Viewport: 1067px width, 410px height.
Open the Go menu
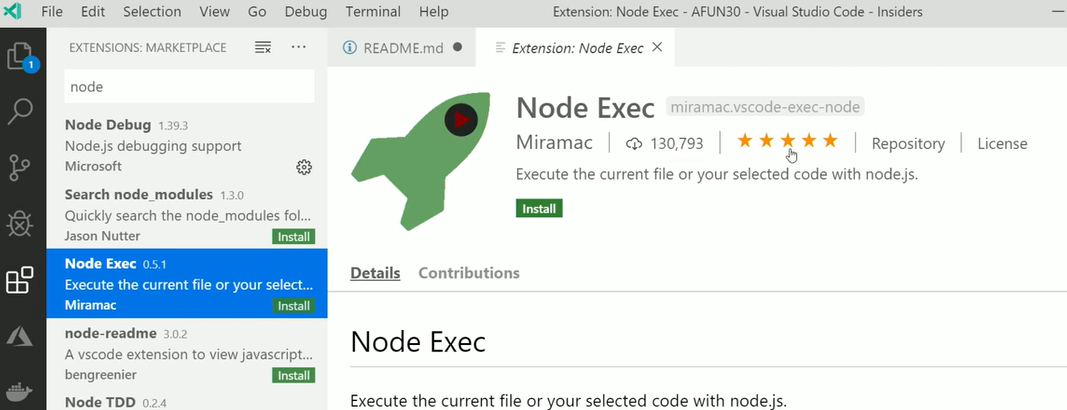point(257,12)
